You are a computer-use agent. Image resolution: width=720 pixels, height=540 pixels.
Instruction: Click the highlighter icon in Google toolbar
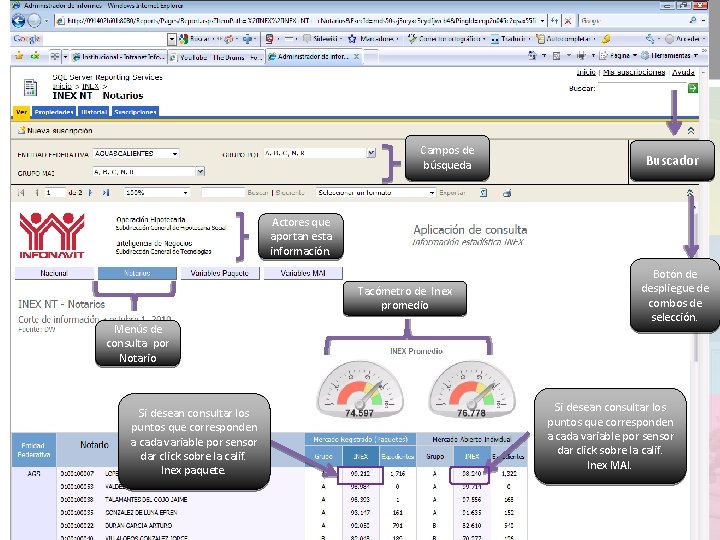(606, 39)
